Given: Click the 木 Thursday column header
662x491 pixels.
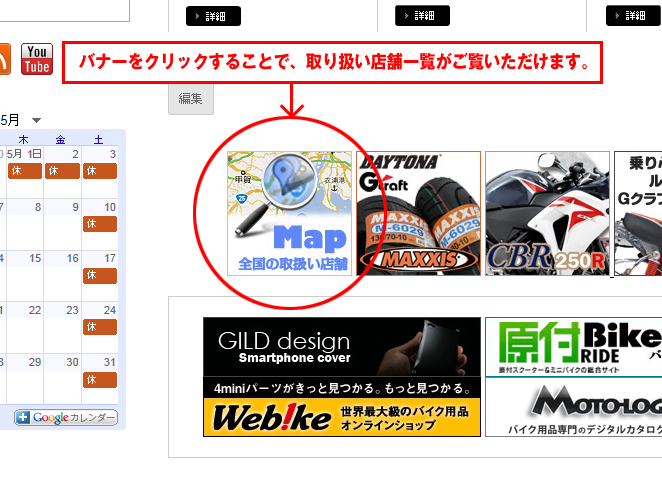Looking at the screenshot, I should [x=23, y=140].
